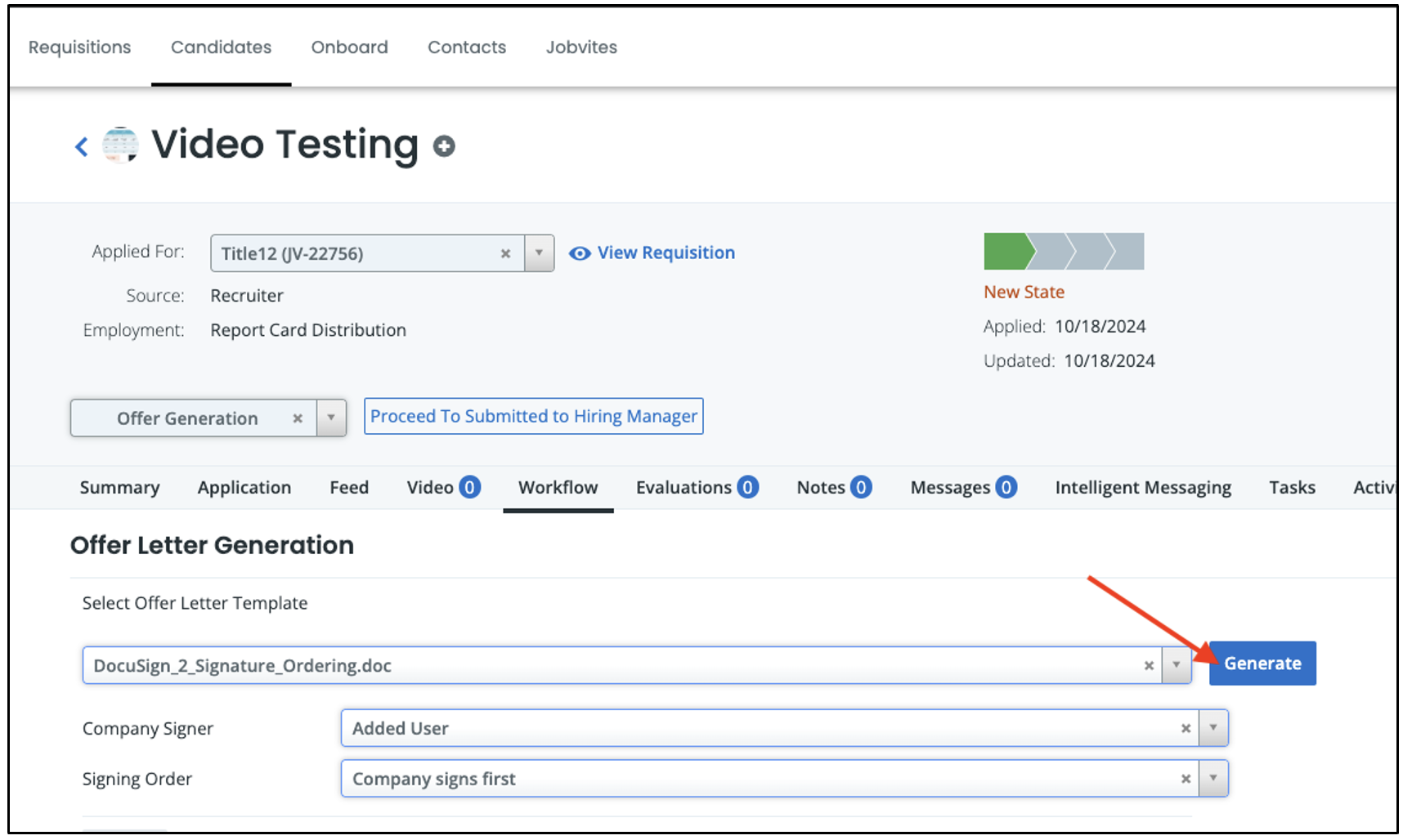Image resolution: width=1403 pixels, height=840 pixels.
Task: Expand the Applied For dropdown arrow
Action: pyautogui.click(x=539, y=253)
